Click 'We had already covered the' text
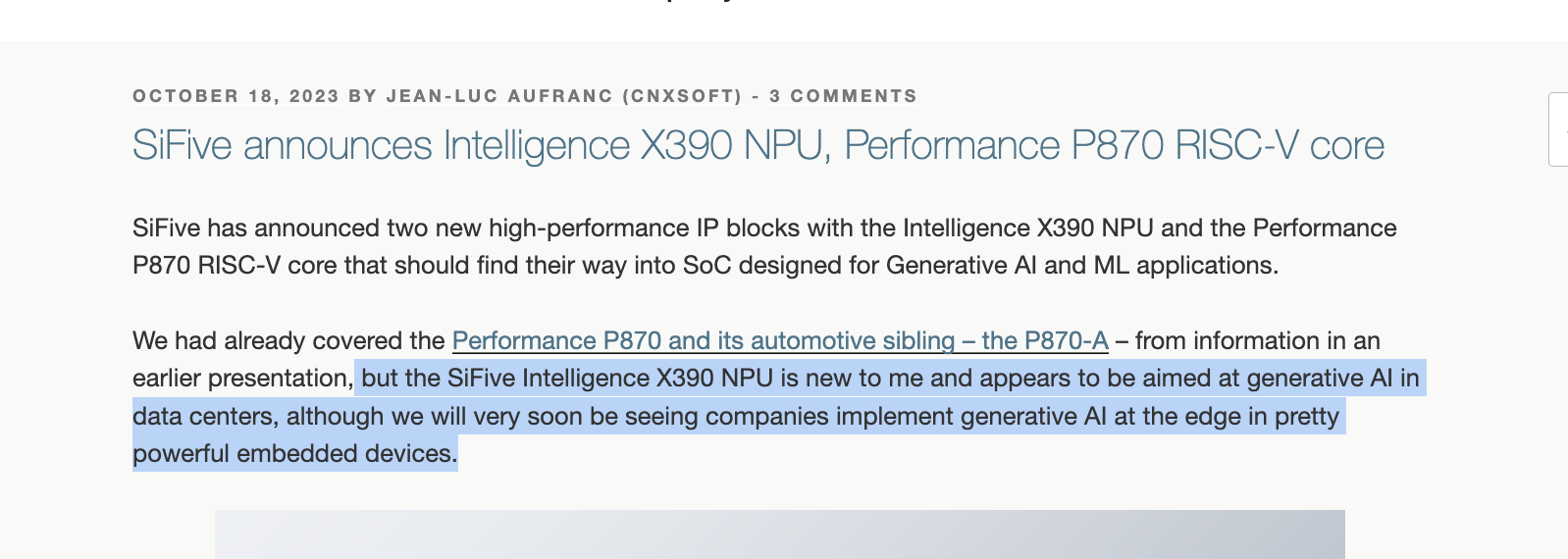The width and height of the screenshot is (1568, 559). 288,340
